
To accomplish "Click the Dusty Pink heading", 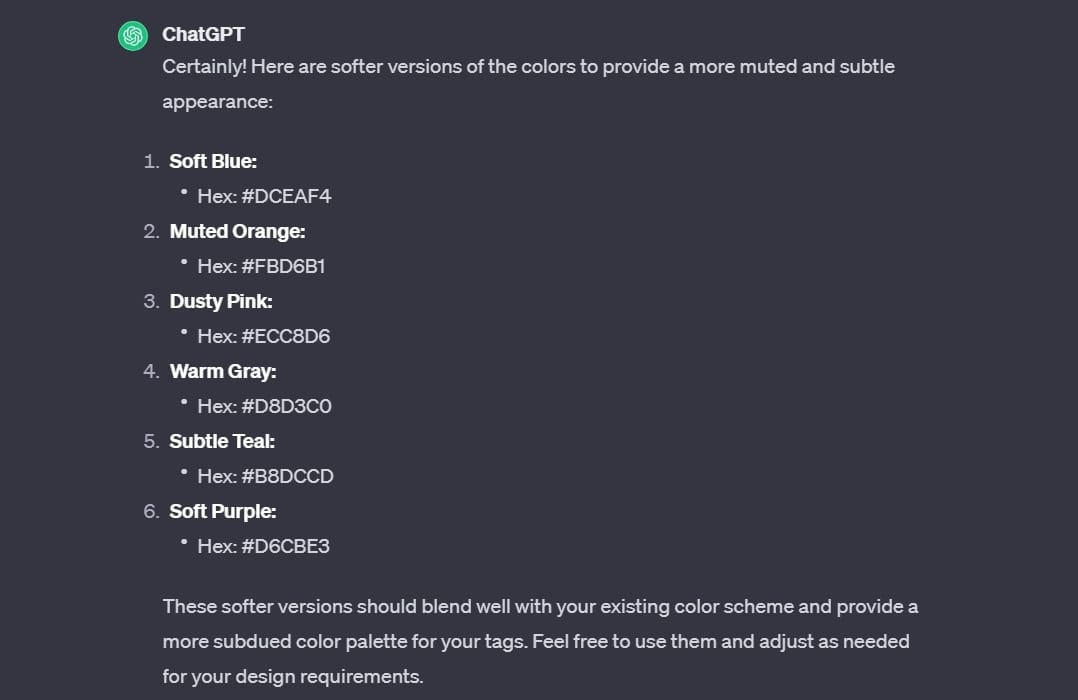I will (x=221, y=301).
